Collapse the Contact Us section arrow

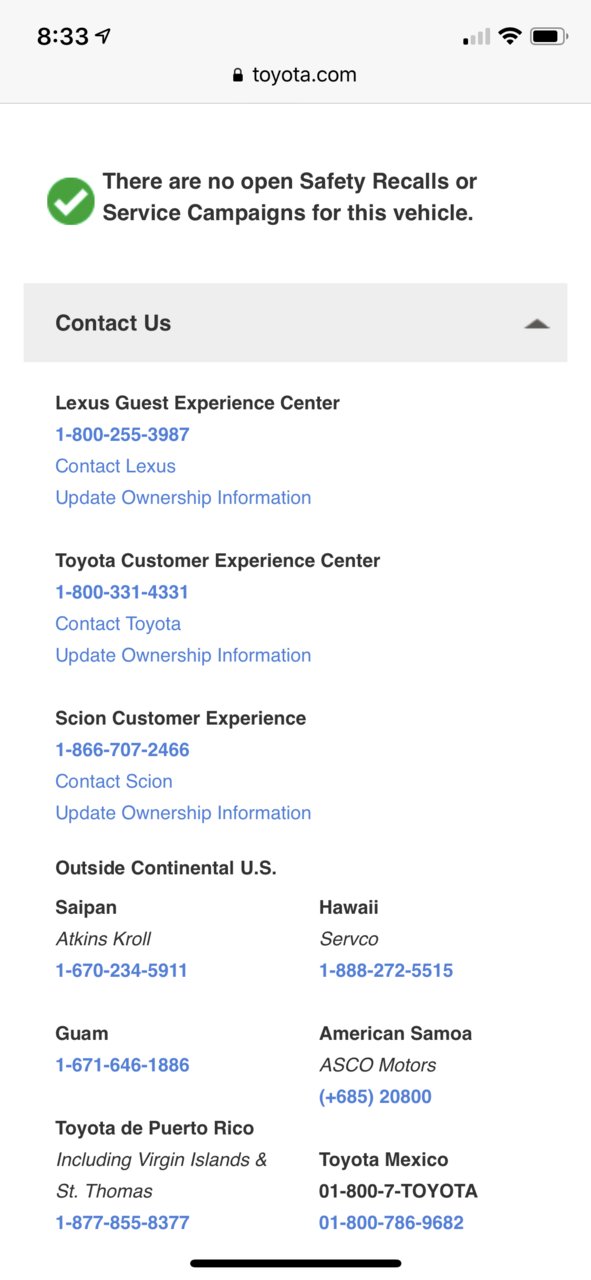(x=537, y=323)
